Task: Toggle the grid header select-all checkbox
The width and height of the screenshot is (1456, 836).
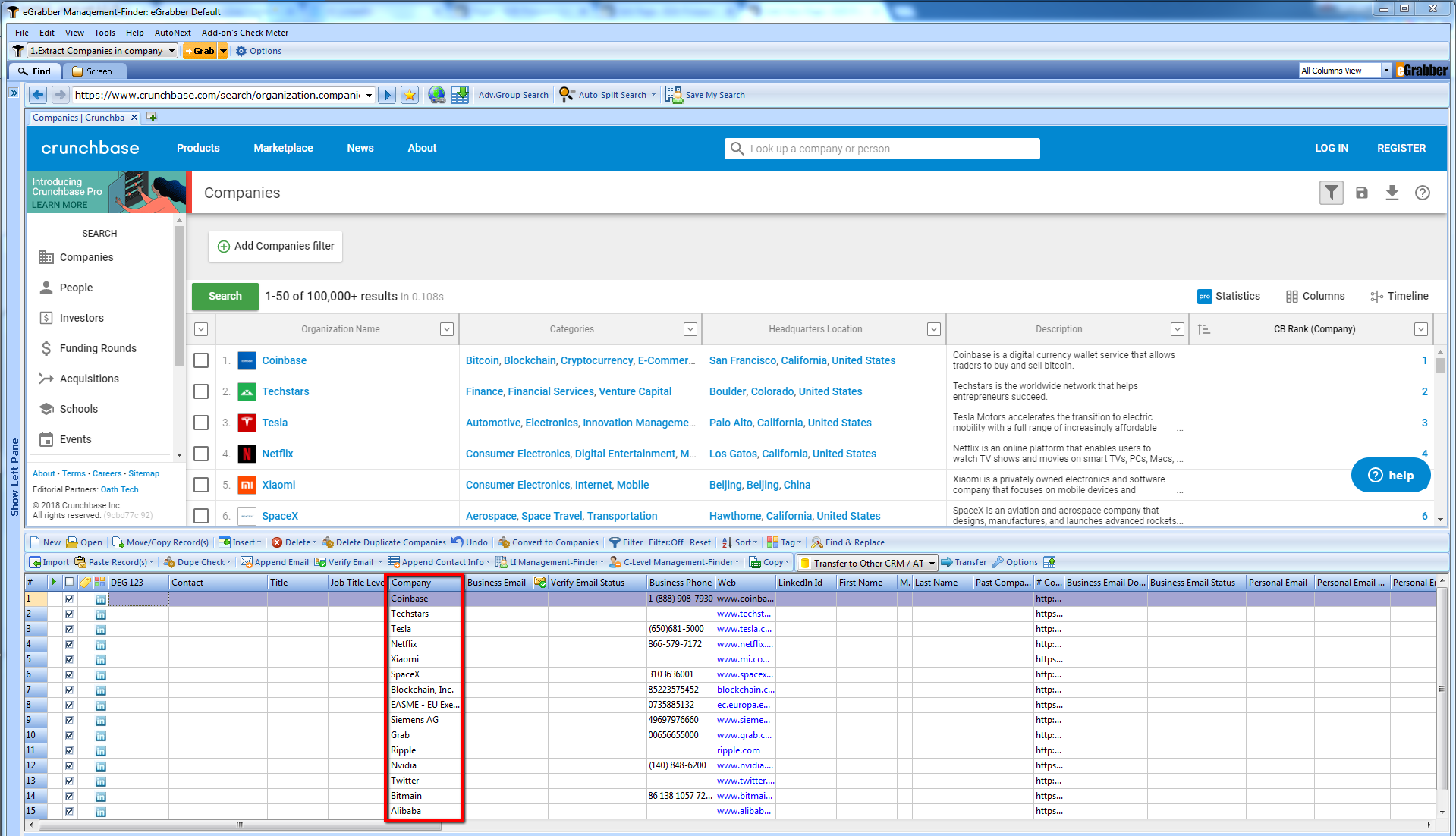Action: coord(69,582)
